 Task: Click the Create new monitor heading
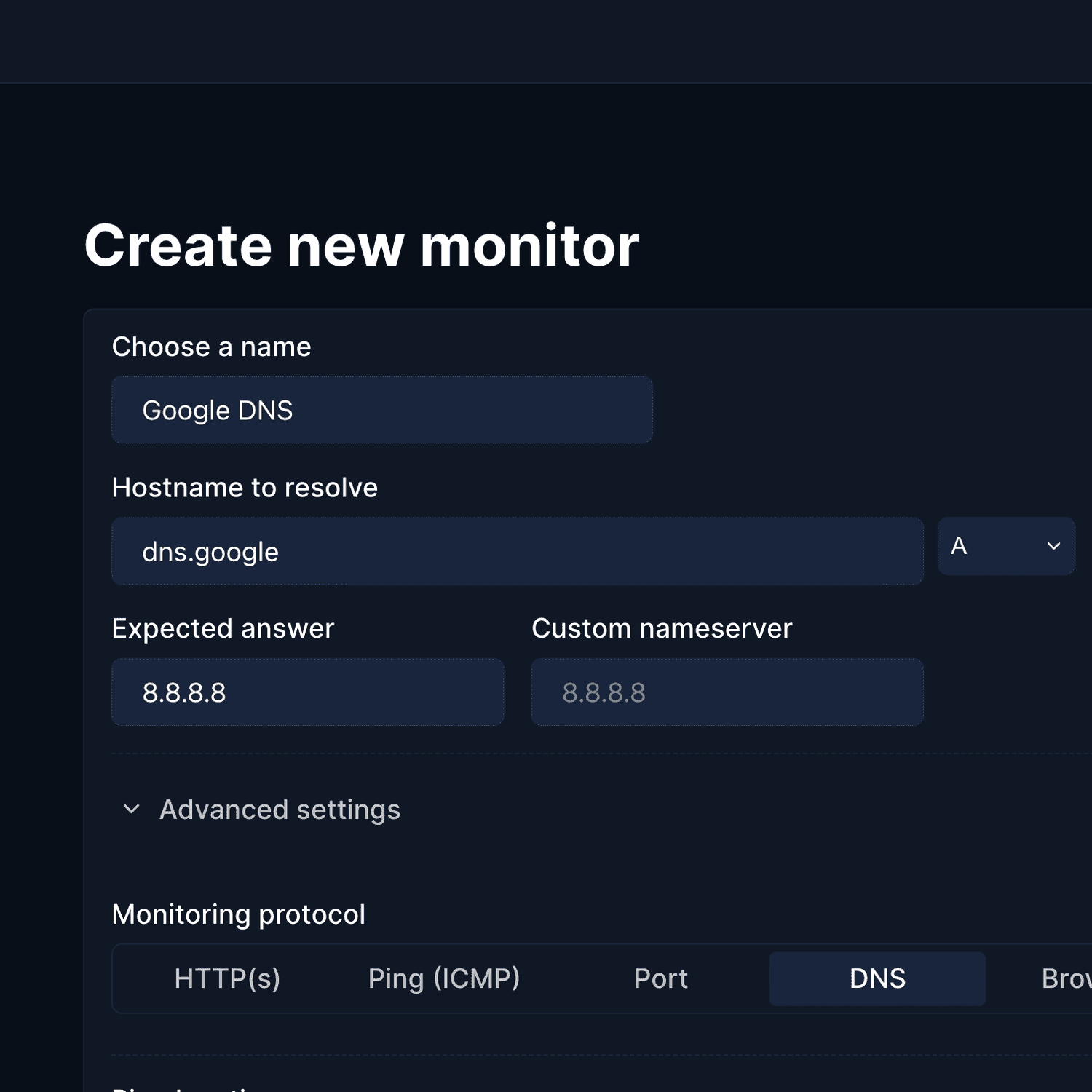coord(361,245)
